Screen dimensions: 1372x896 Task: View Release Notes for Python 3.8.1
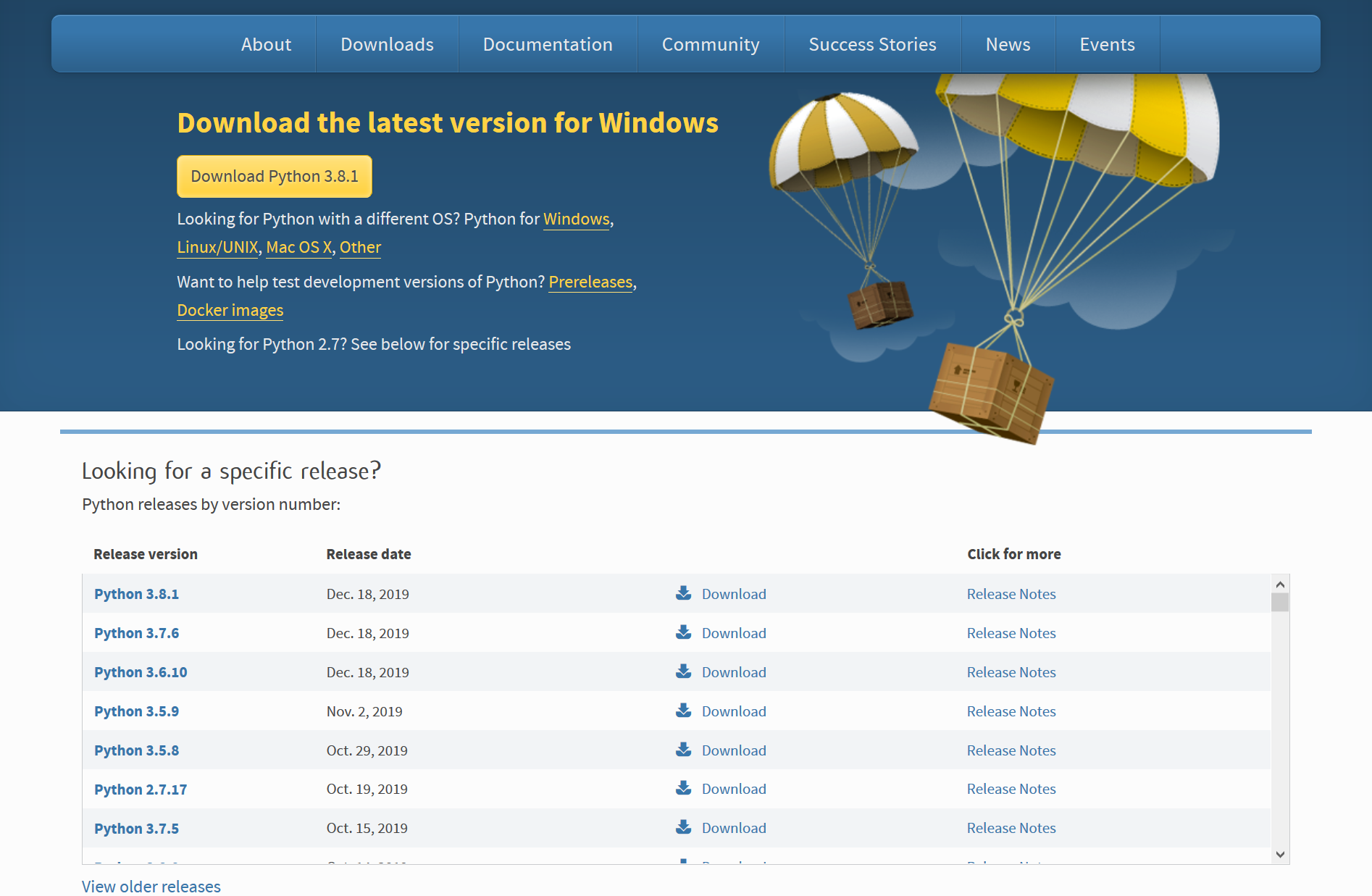(1011, 594)
